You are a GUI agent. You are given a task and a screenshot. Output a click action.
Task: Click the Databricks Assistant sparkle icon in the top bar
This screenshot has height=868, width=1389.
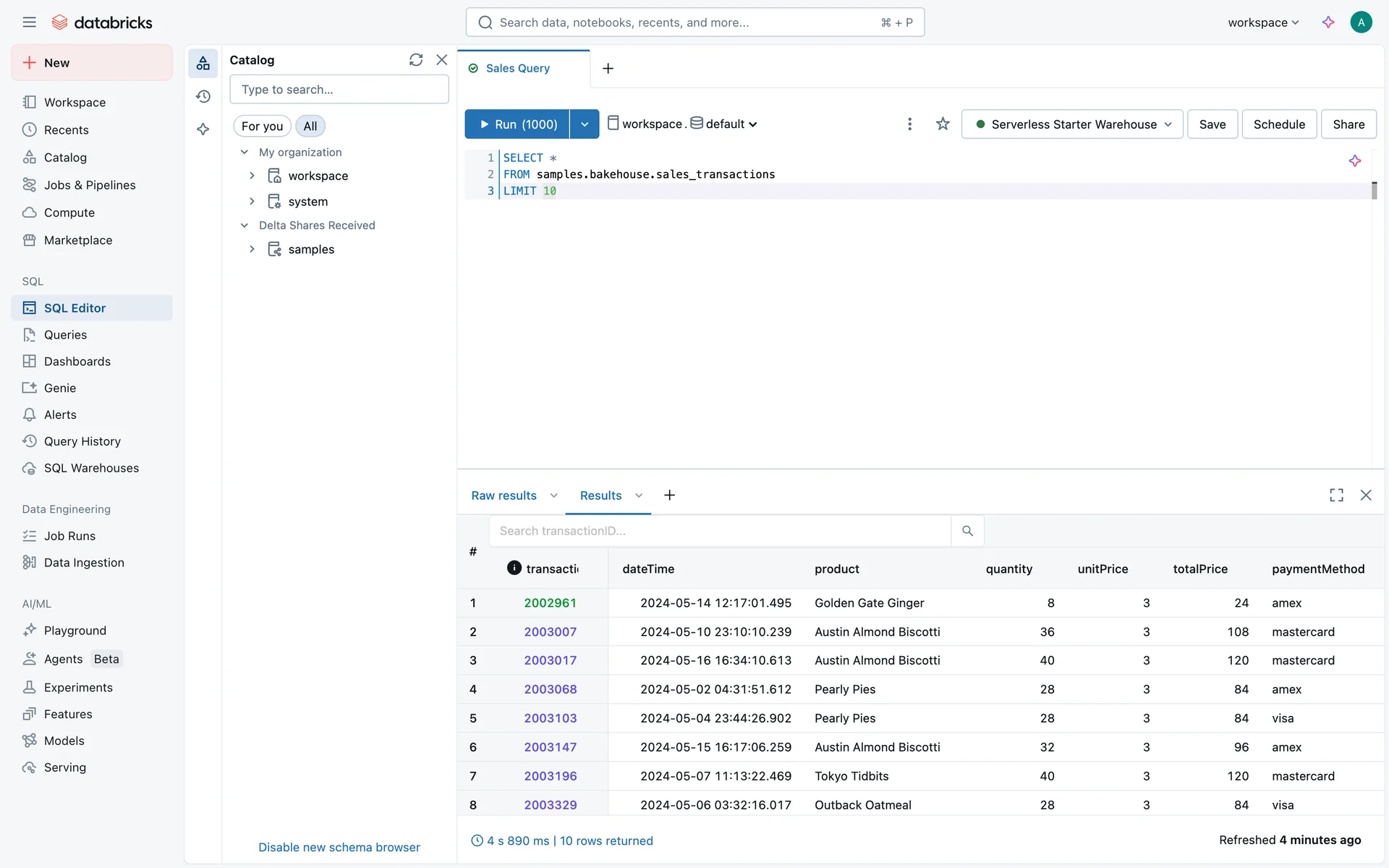click(1328, 22)
